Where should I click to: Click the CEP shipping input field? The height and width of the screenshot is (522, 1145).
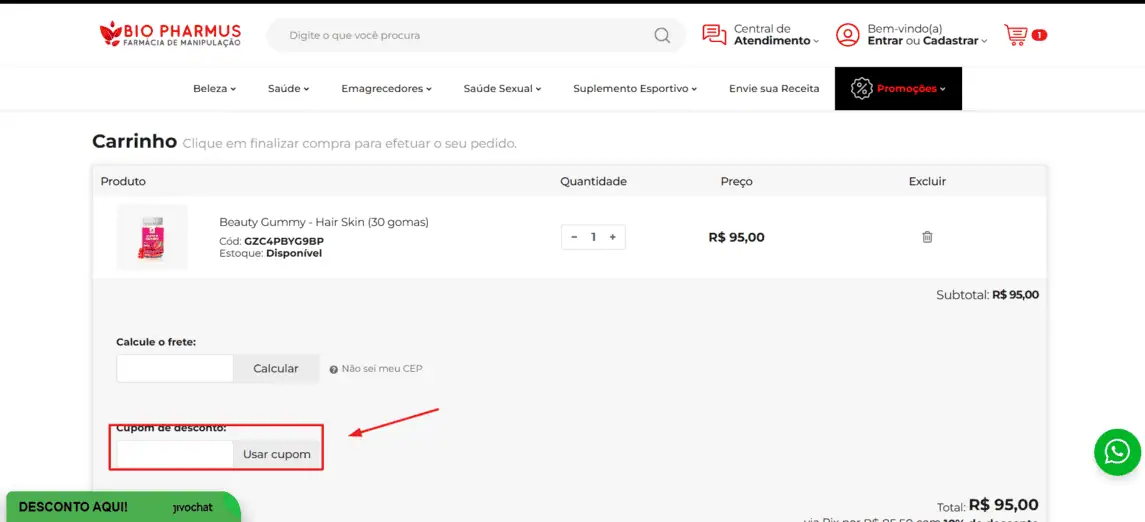coord(175,369)
